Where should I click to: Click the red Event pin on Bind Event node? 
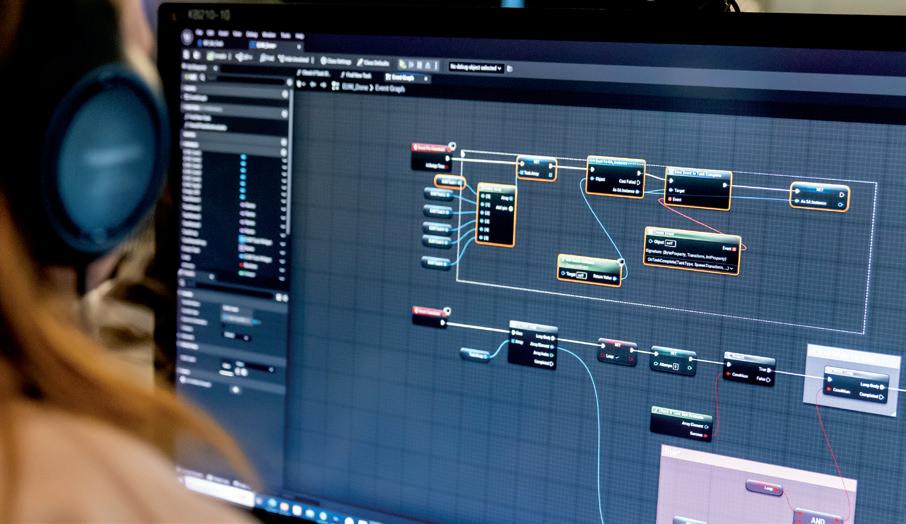pyautogui.click(x=670, y=199)
